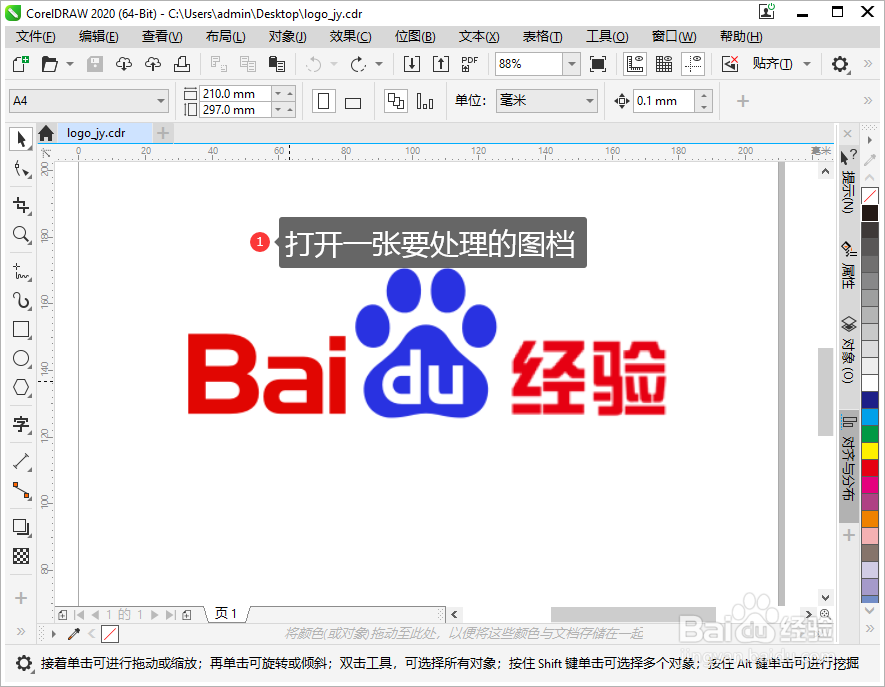The width and height of the screenshot is (885, 687).
Task: Select the 页 1 page tab
Action: pyautogui.click(x=226, y=614)
